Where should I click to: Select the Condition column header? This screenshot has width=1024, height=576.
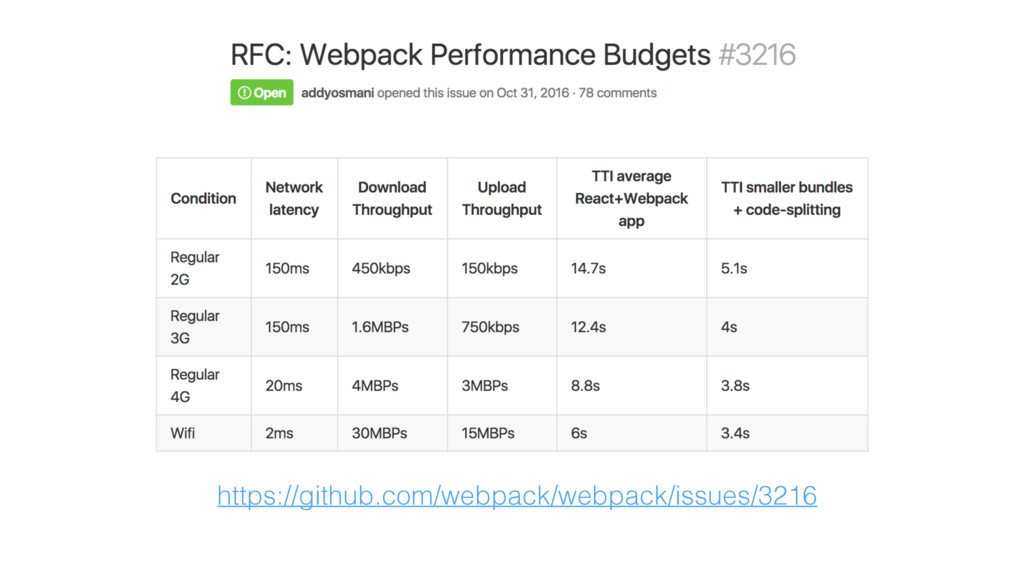(203, 198)
